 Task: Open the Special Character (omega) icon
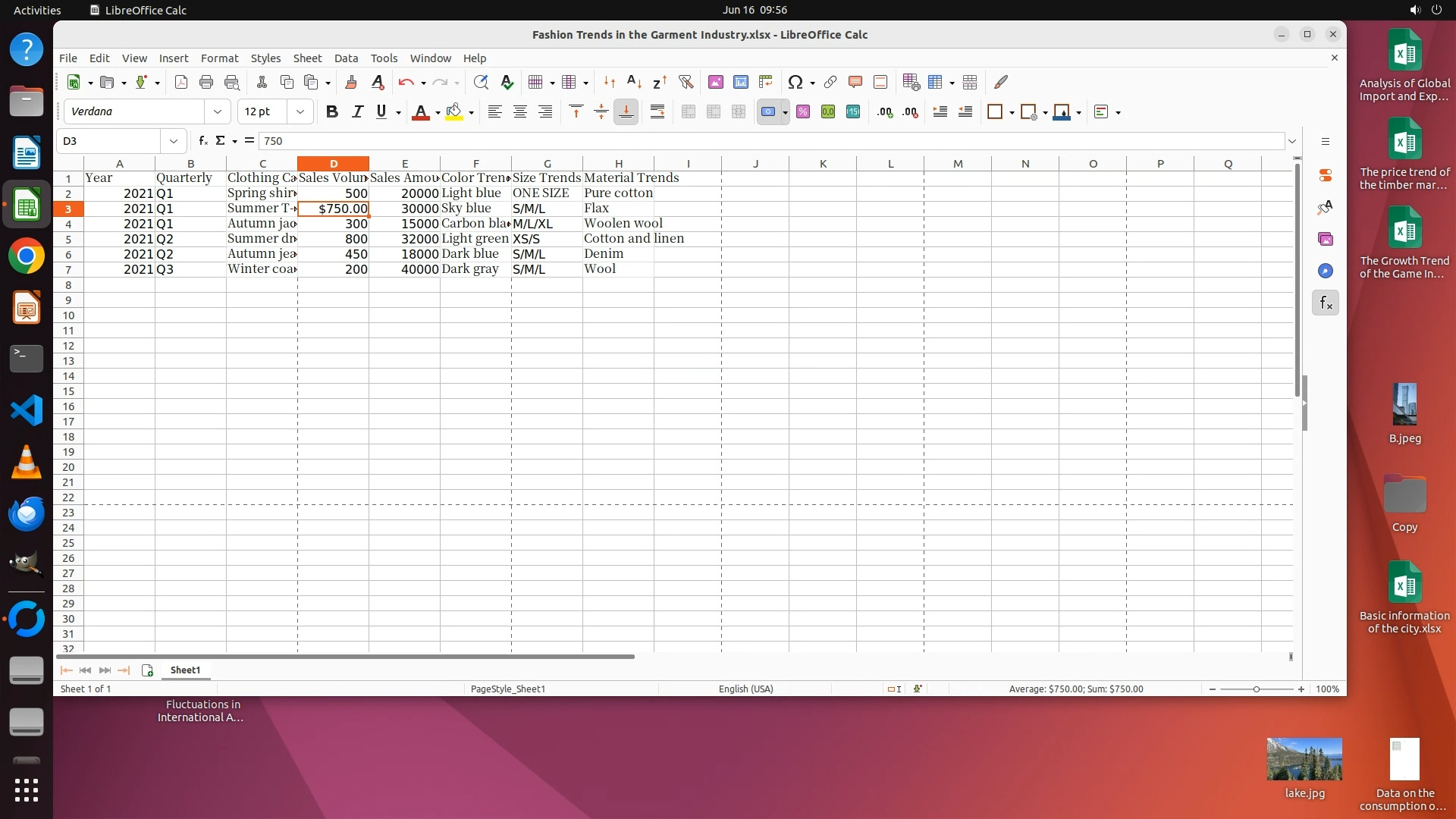coord(795,82)
